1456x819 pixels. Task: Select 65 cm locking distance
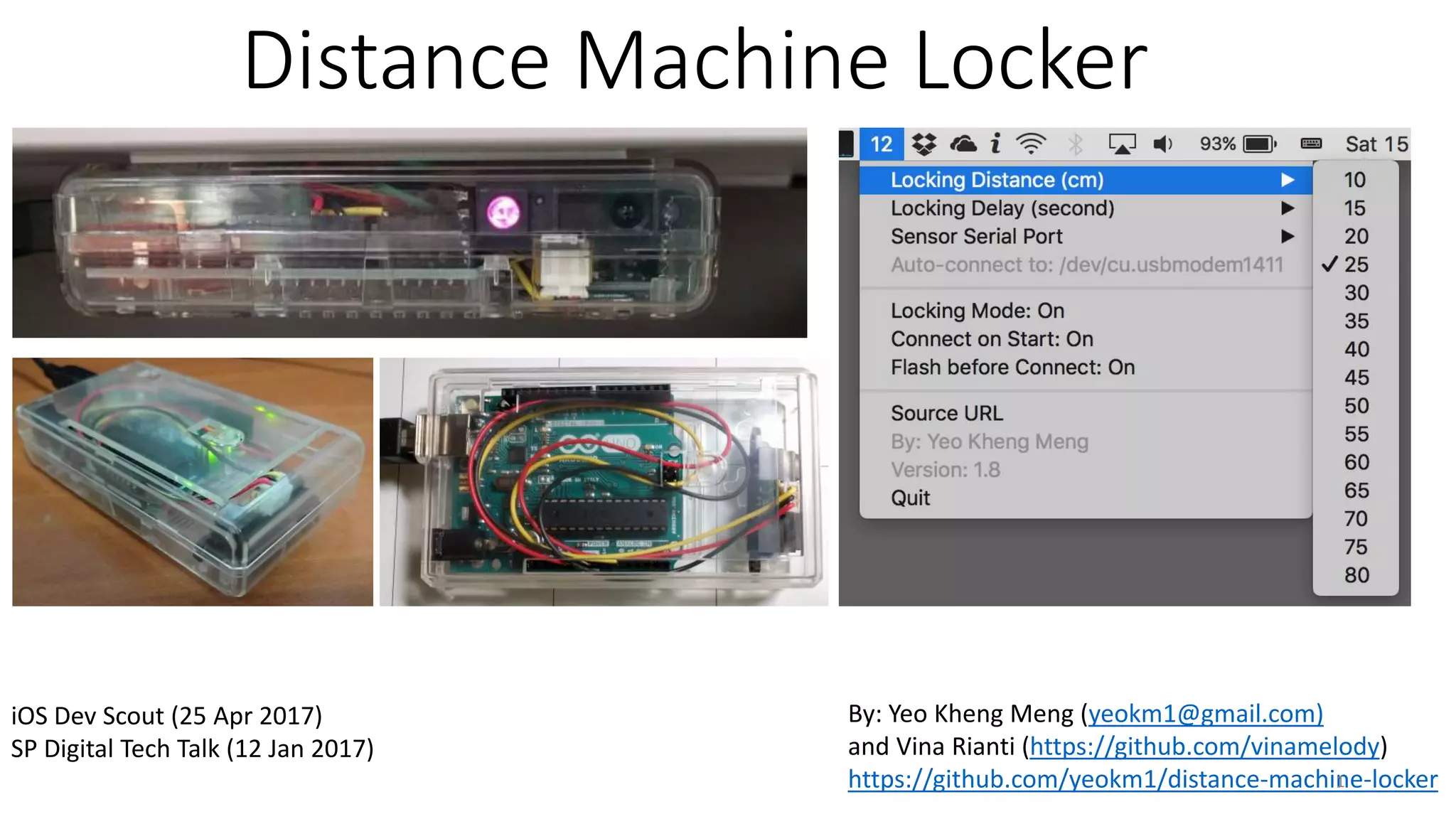pos(1356,491)
